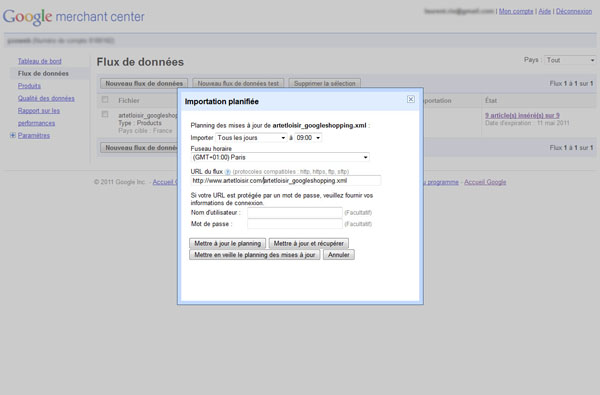Click the État column header
Viewport: 600px width, 395px height.
coord(491,101)
